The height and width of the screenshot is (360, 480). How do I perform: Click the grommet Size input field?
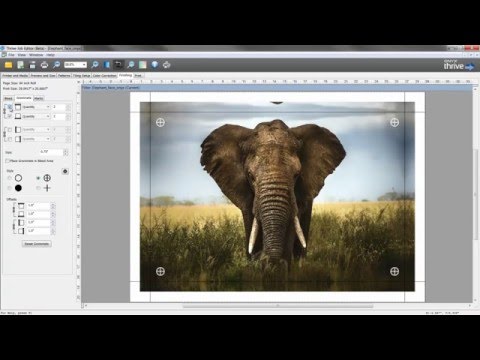[x=51, y=152]
